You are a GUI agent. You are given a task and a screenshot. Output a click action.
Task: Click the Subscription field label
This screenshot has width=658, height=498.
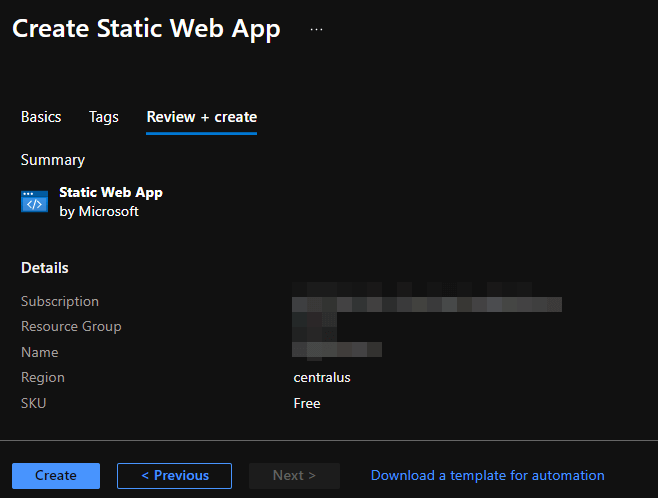click(x=60, y=301)
